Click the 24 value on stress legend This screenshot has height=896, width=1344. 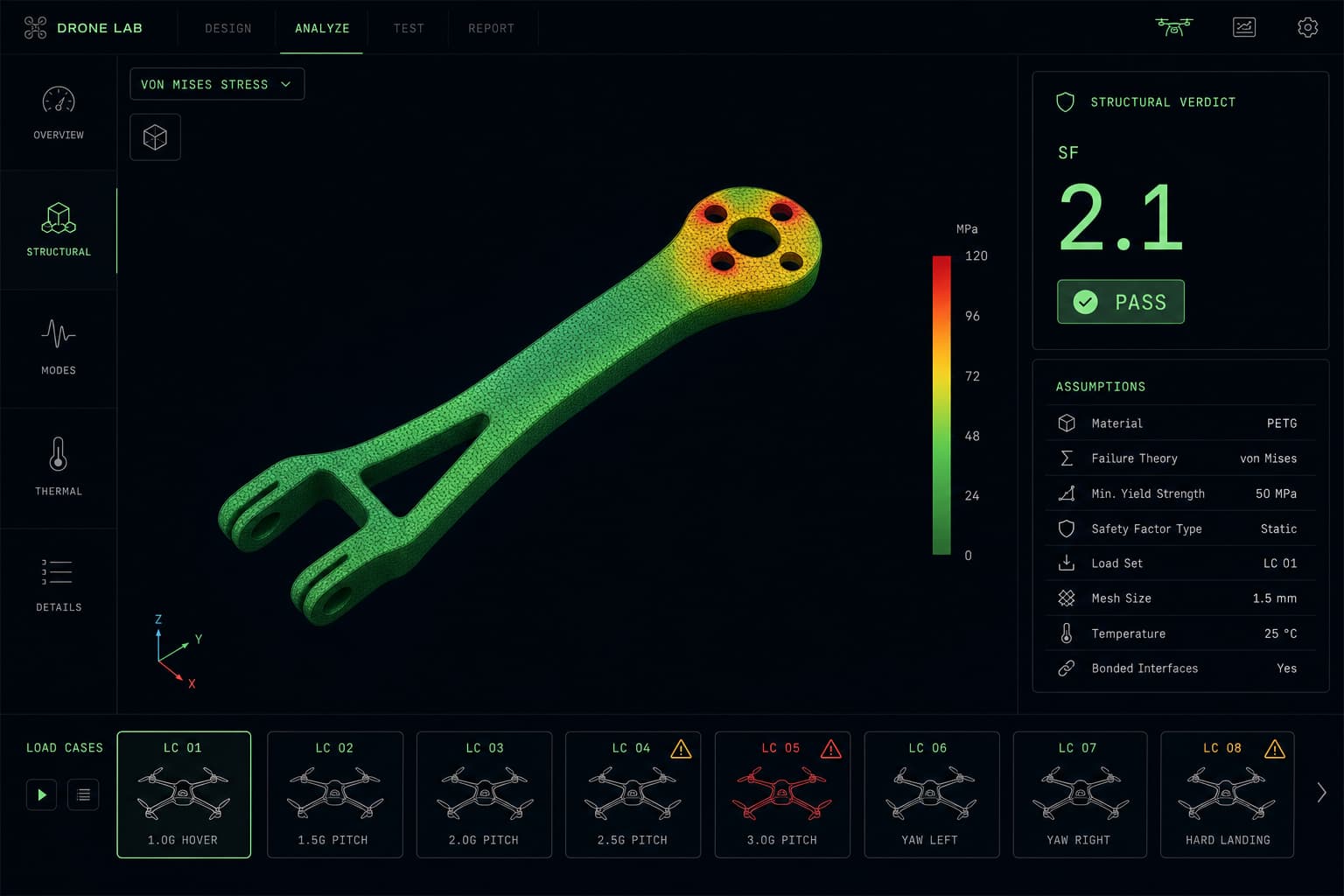[972, 495]
